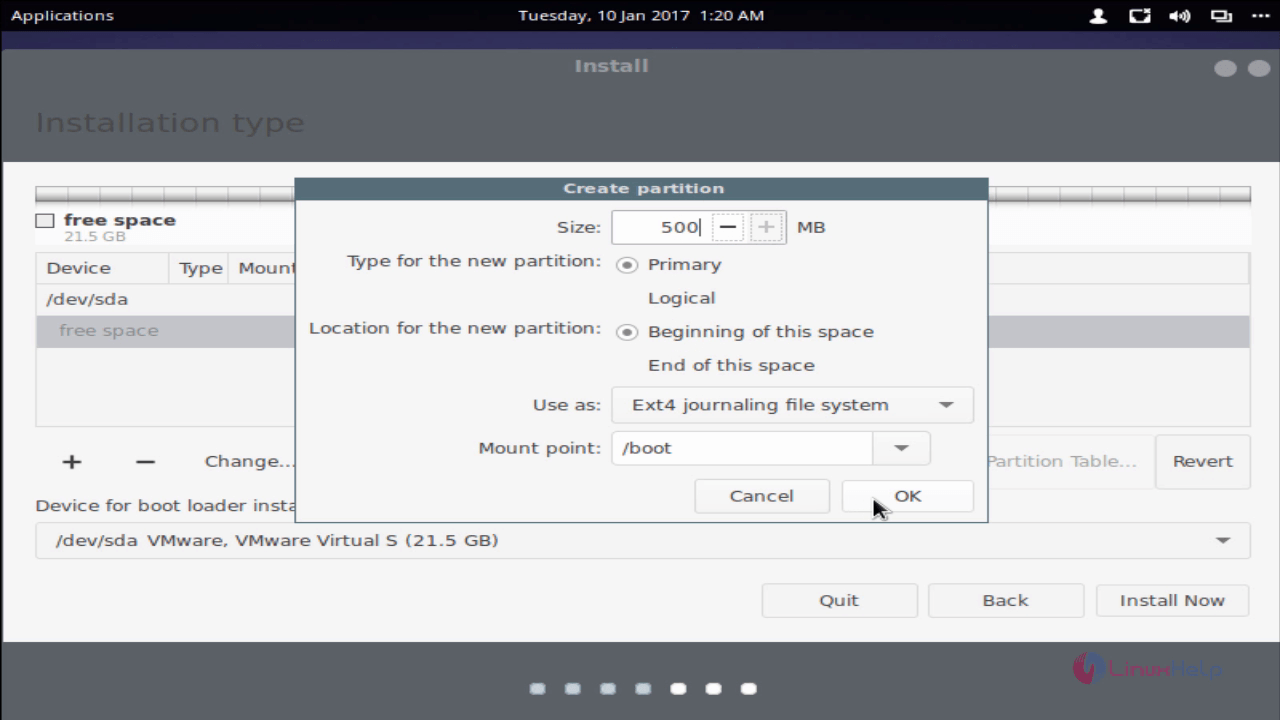Viewport: 1280px width, 720px height.
Task: Add a new partition with plus icon
Action: click(x=72, y=461)
